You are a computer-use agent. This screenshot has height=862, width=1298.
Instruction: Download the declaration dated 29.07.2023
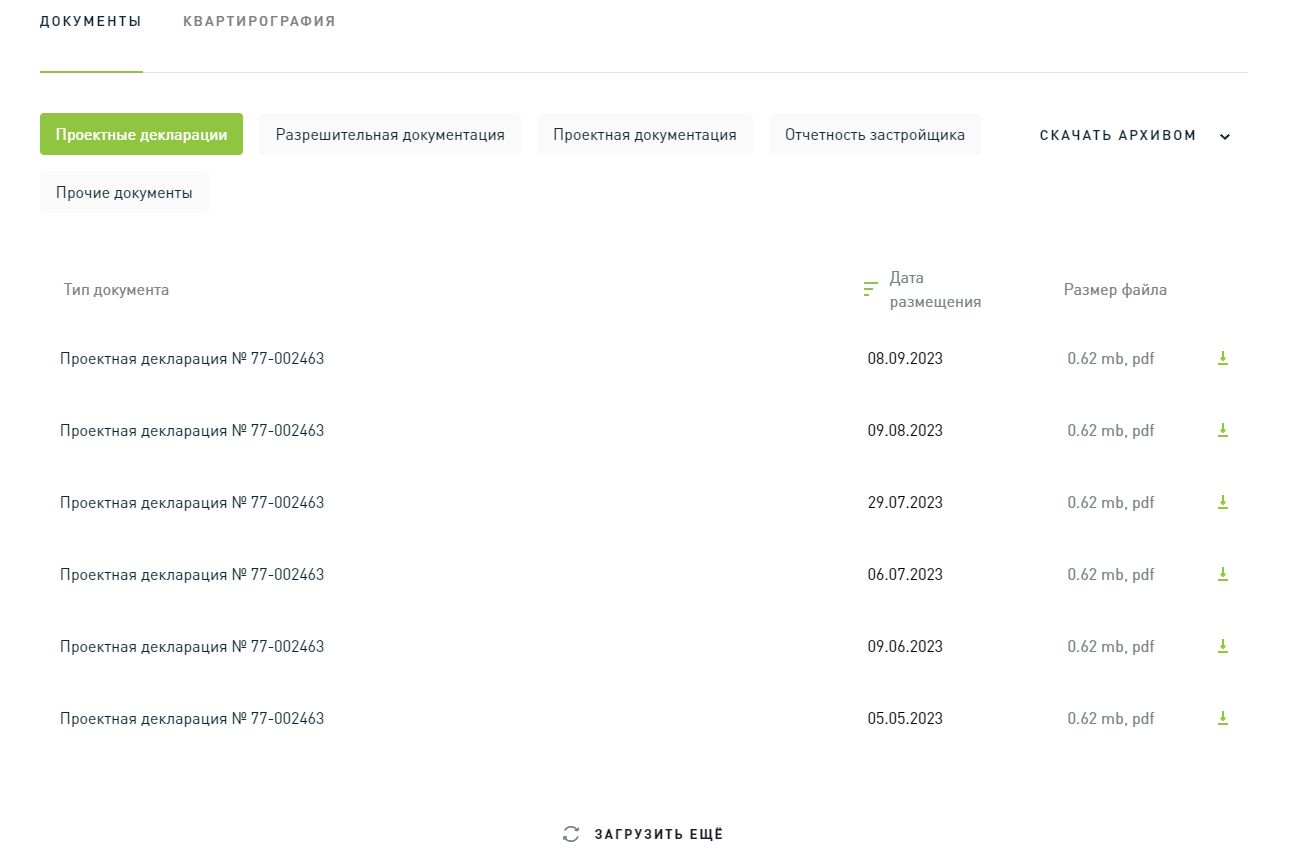(x=1222, y=502)
